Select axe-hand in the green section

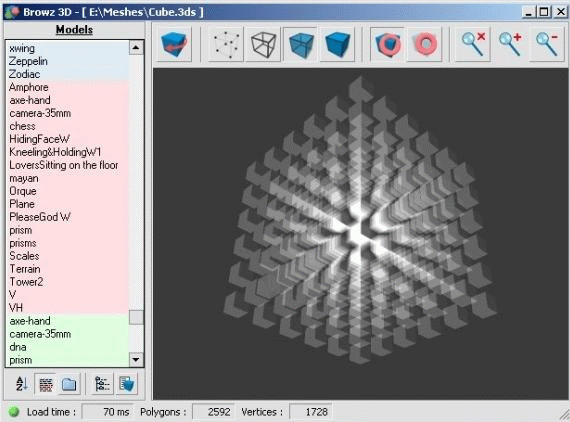pos(67,321)
